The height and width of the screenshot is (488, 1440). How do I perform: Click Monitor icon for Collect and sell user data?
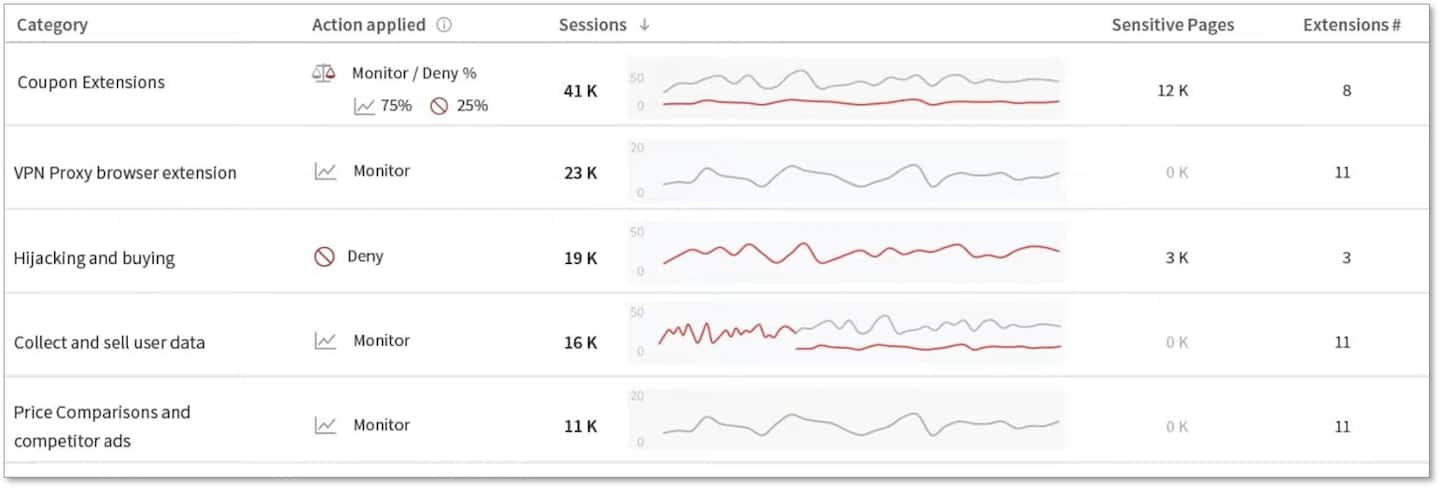[325, 341]
